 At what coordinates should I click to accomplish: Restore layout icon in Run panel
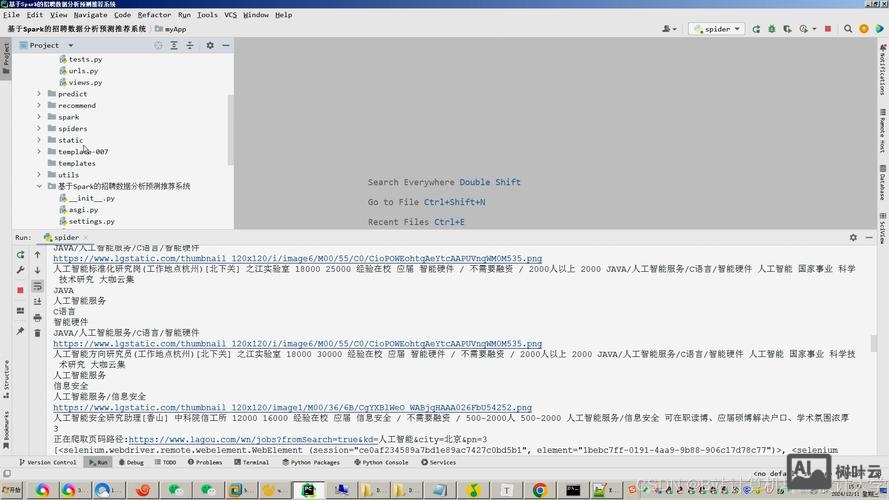coord(20,311)
